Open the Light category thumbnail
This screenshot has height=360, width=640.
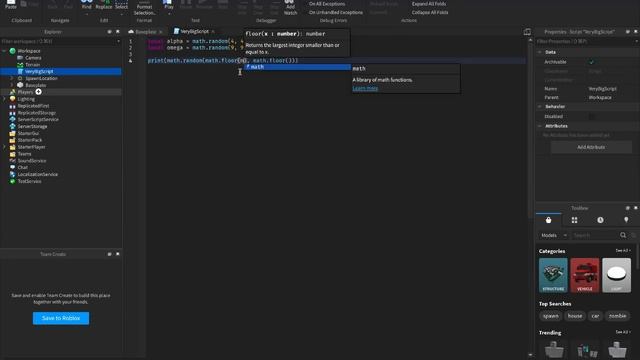616,275
